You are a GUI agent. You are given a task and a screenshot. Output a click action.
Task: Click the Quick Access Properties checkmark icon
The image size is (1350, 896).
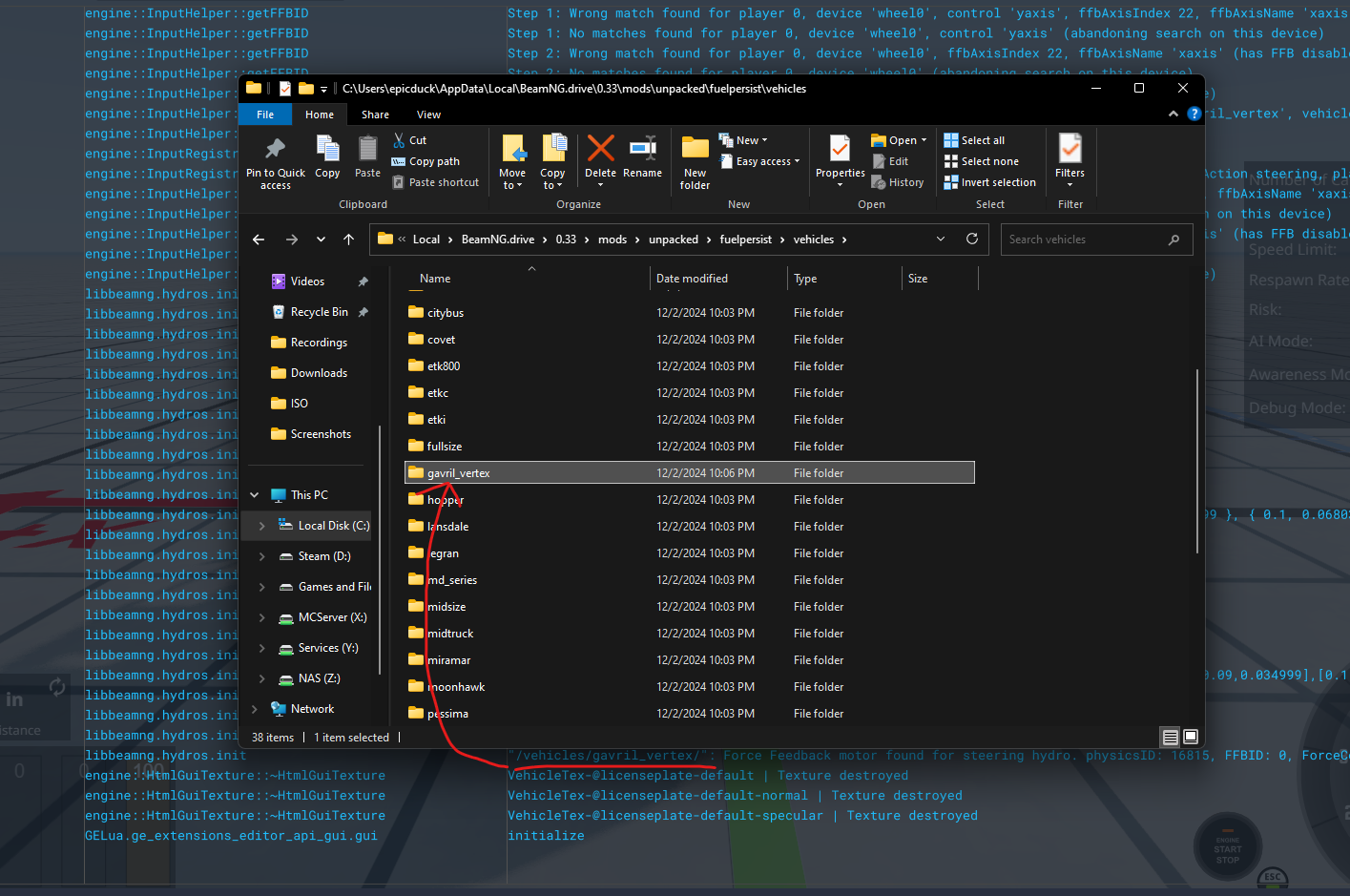tap(284, 89)
